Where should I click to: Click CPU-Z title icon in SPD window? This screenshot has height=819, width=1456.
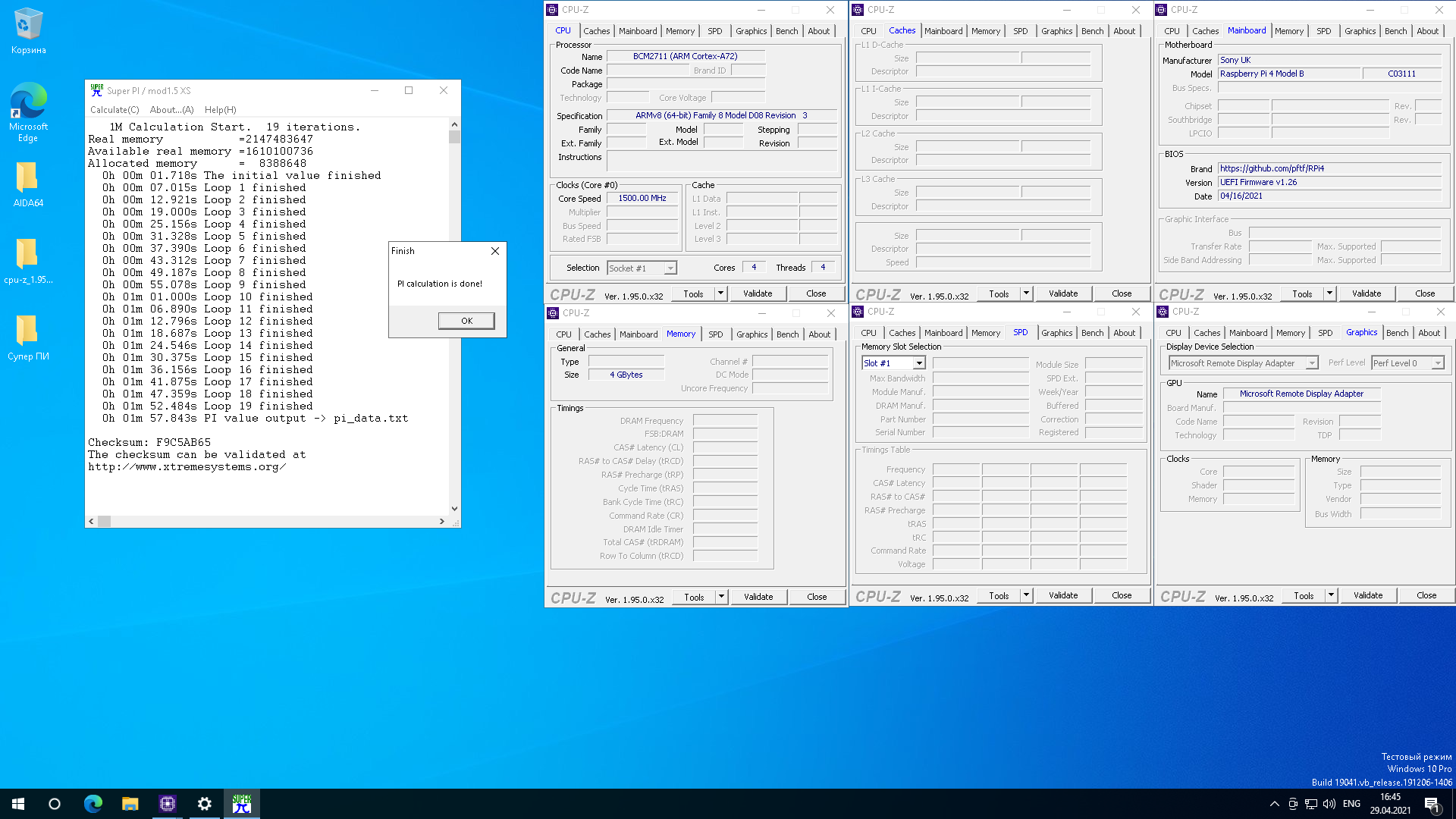click(858, 312)
